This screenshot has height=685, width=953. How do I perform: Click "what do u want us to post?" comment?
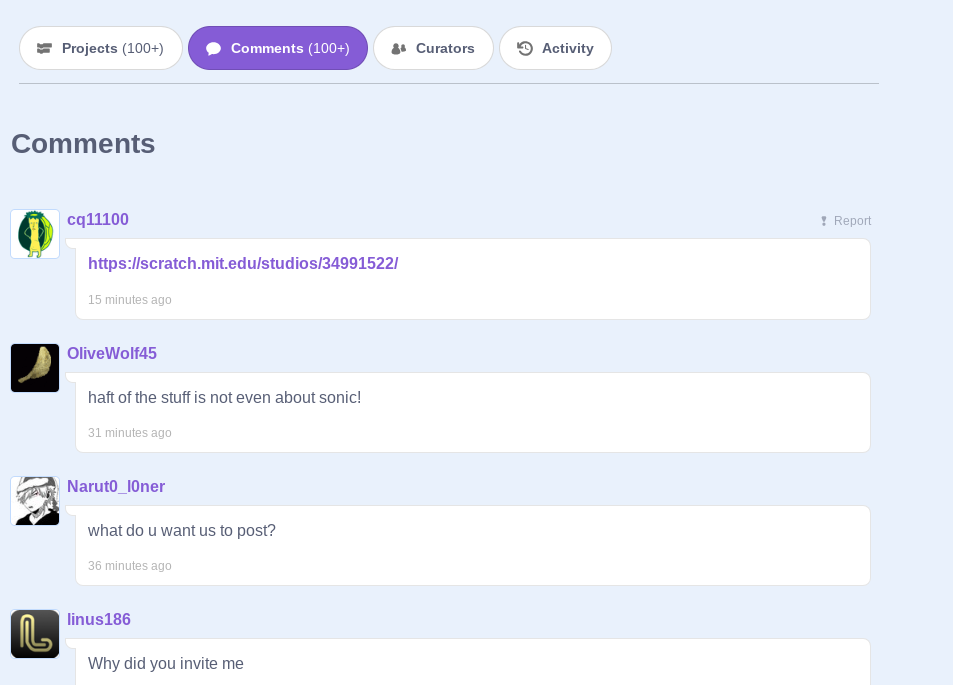point(182,531)
